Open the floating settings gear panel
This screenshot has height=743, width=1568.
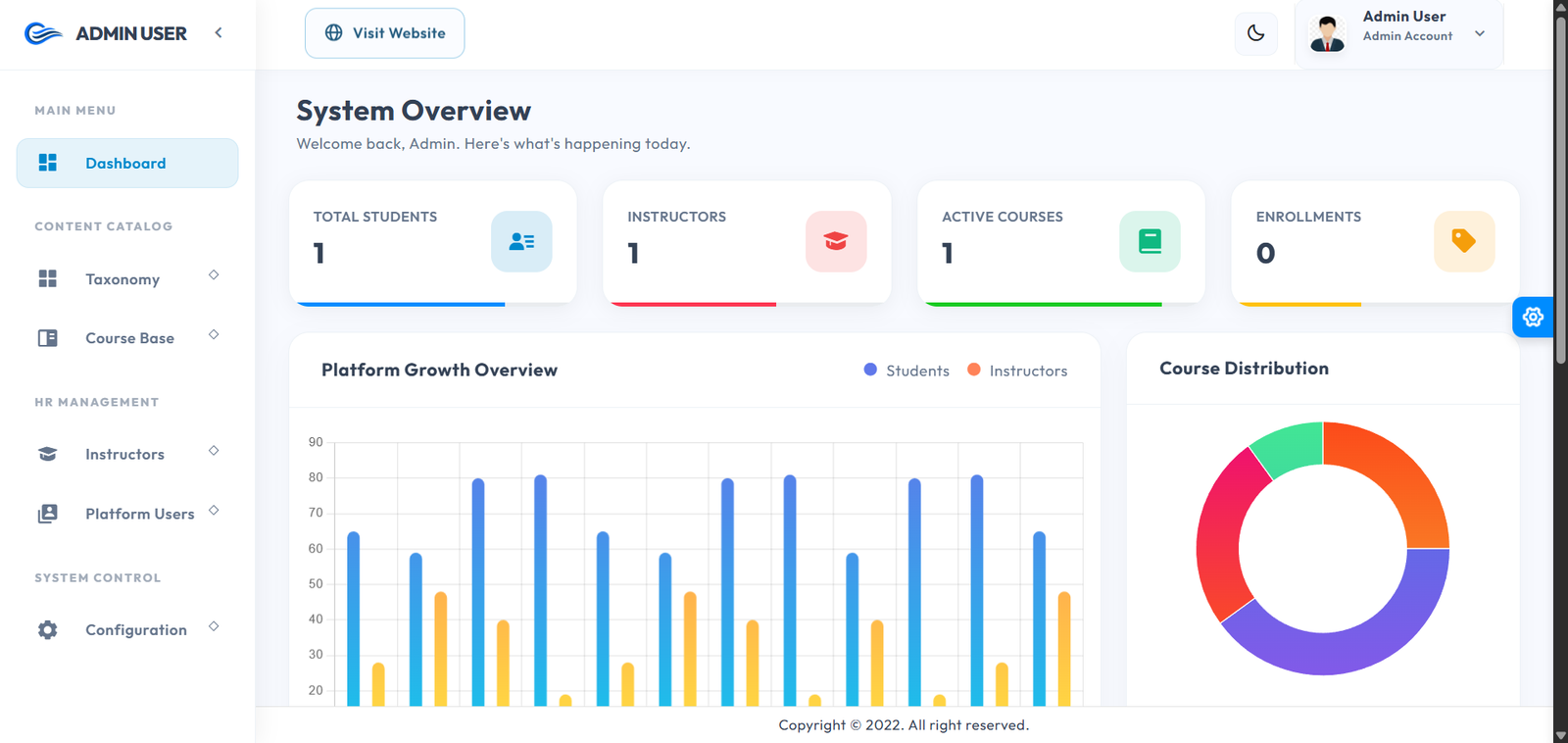pos(1533,317)
